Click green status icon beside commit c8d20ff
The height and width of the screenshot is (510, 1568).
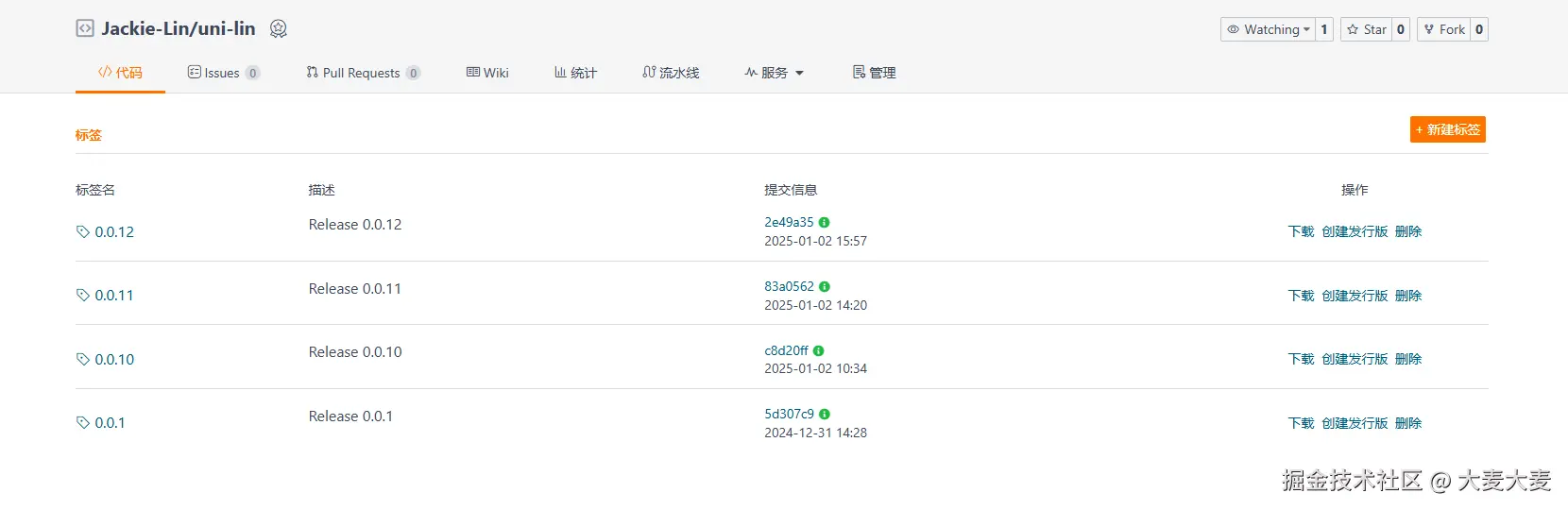click(x=819, y=351)
